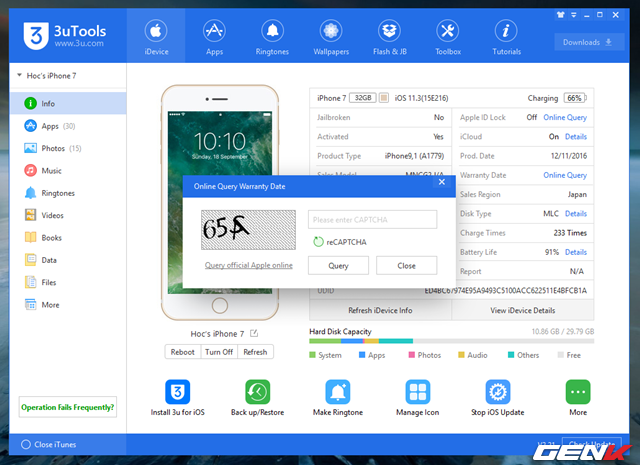Select the Photos icon in sidebar

click(x=31, y=148)
